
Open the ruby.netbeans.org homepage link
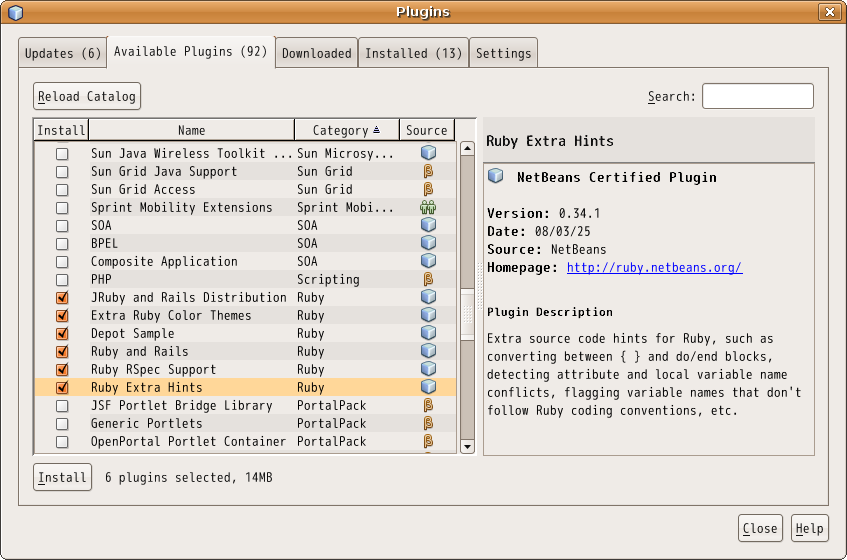coord(654,268)
